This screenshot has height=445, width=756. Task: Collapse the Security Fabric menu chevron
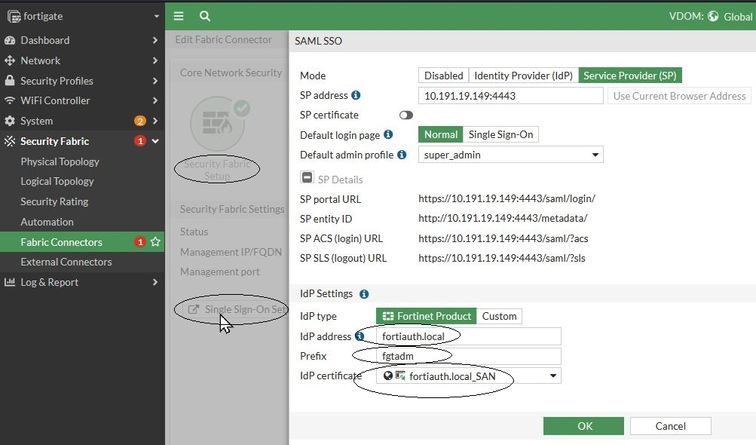(155, 141)
